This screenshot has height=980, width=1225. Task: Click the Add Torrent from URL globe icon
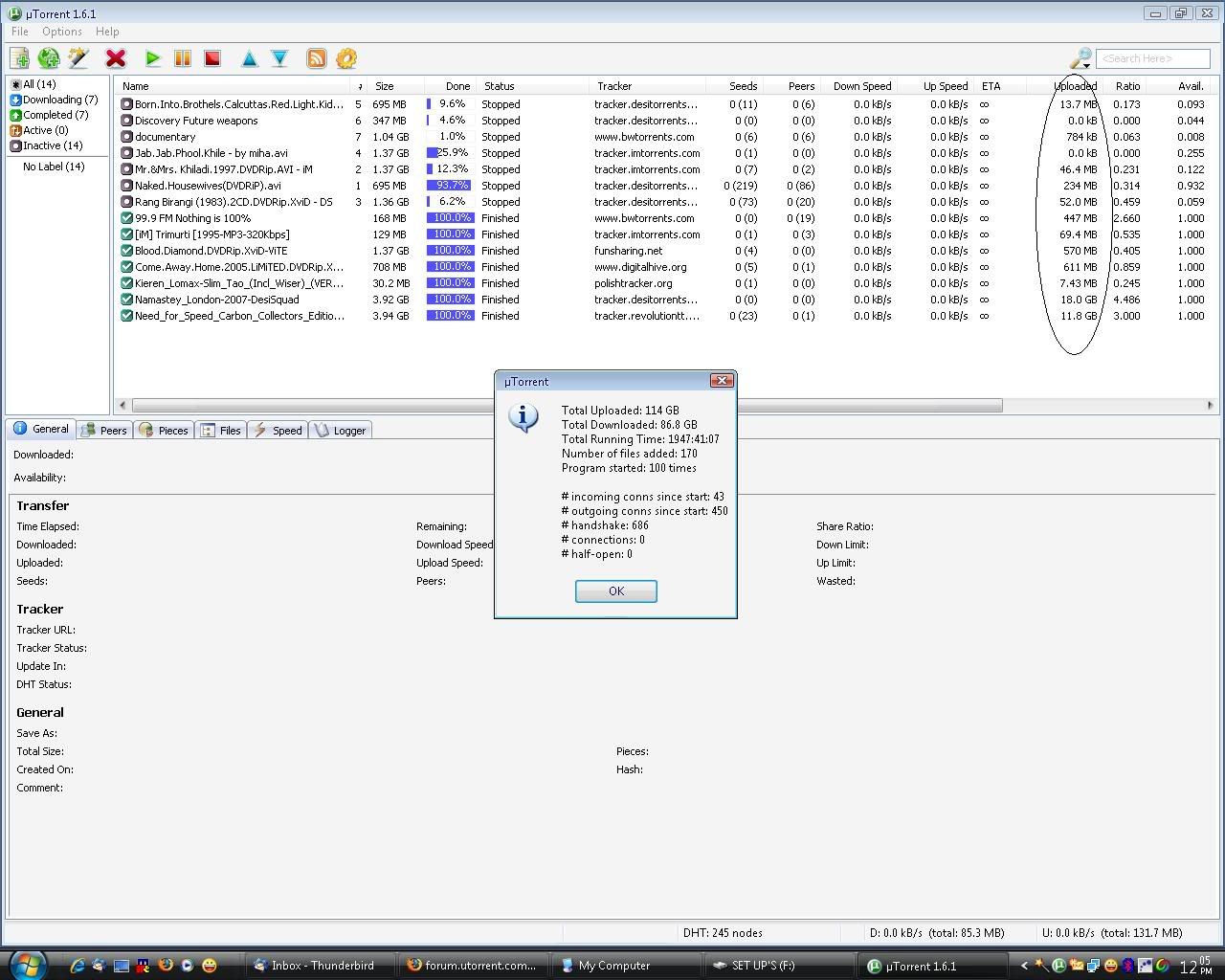pos(49,58)
